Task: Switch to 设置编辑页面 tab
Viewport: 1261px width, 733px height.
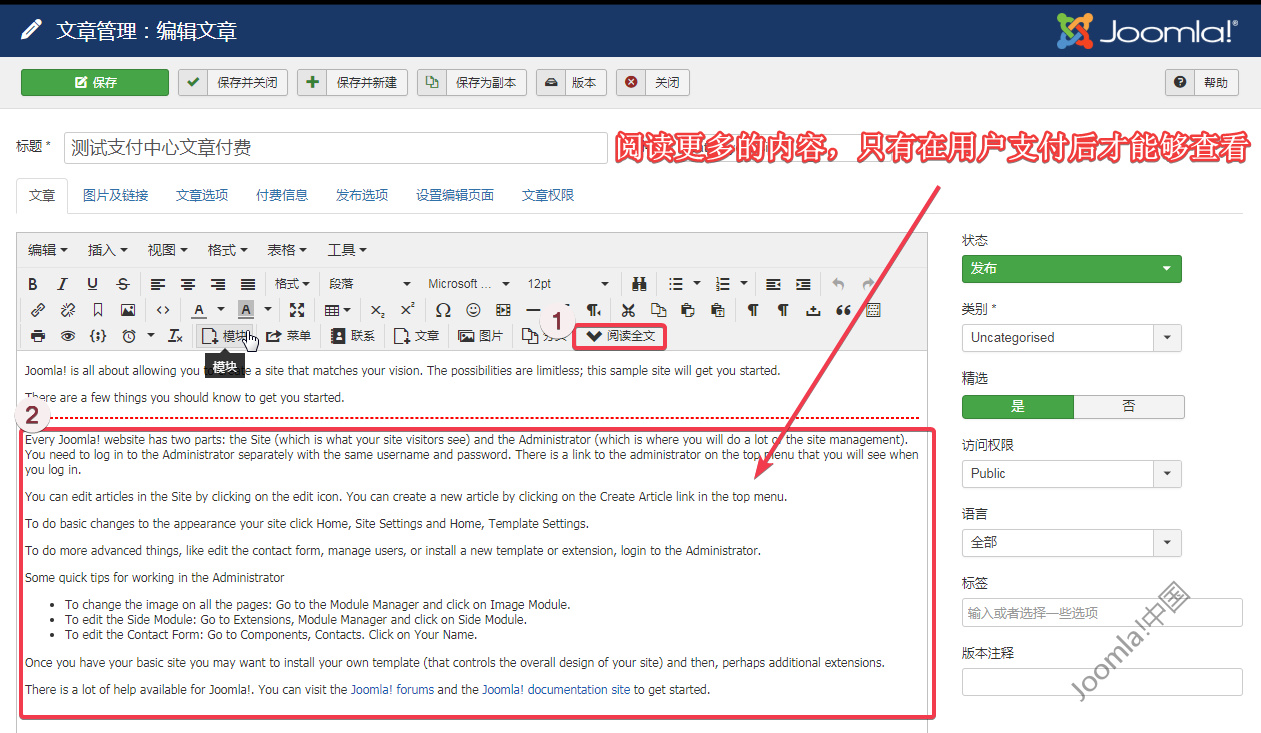Action: tap(455, 195)
